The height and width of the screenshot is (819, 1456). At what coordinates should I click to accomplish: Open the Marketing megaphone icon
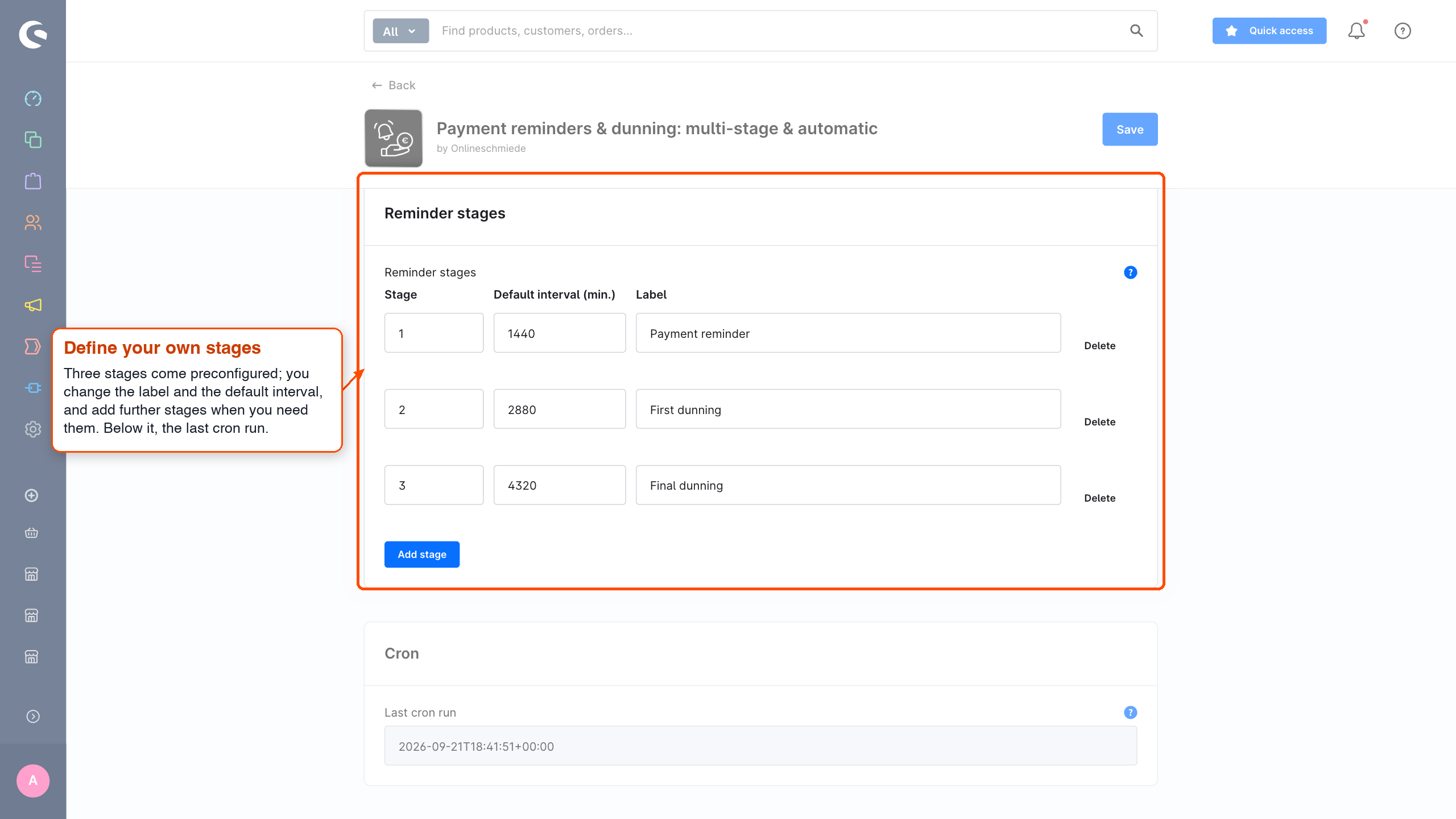(x=33, y=305)
